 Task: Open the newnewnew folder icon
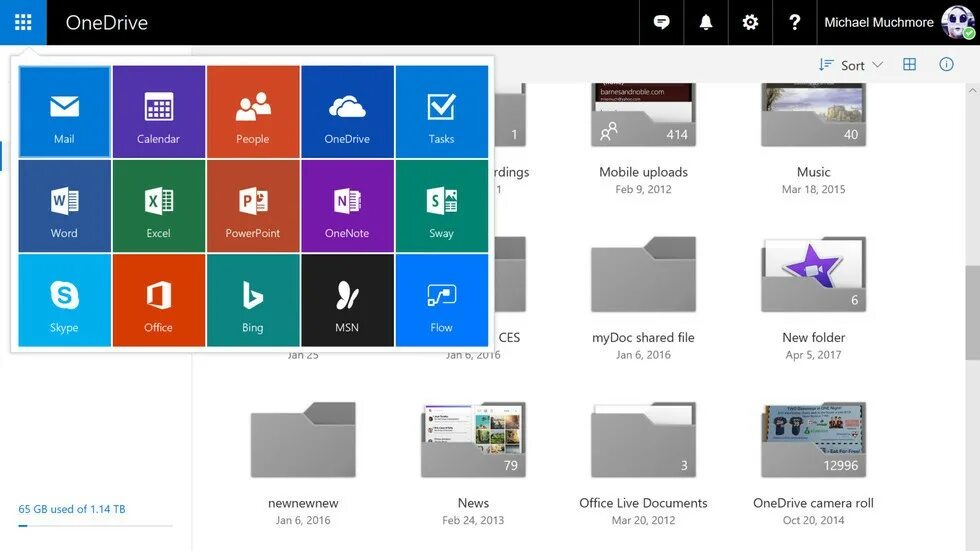[x=303, y=440]
